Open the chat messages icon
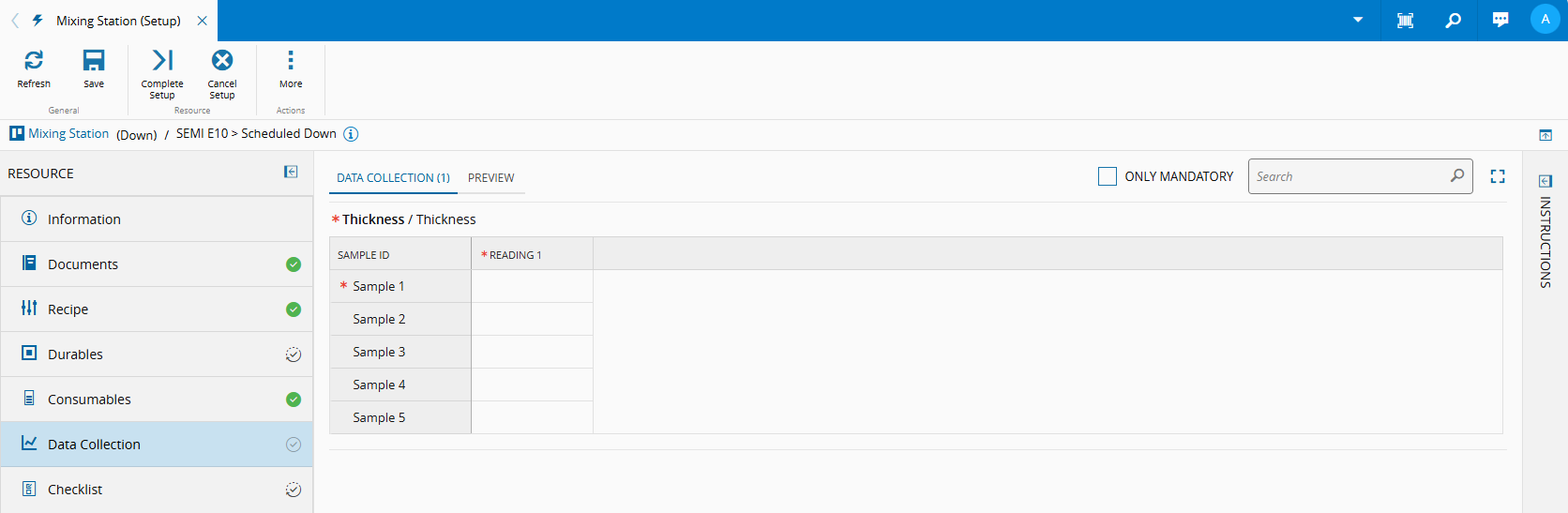The width and height of the screenshot is (1568, 513). 1500,21
